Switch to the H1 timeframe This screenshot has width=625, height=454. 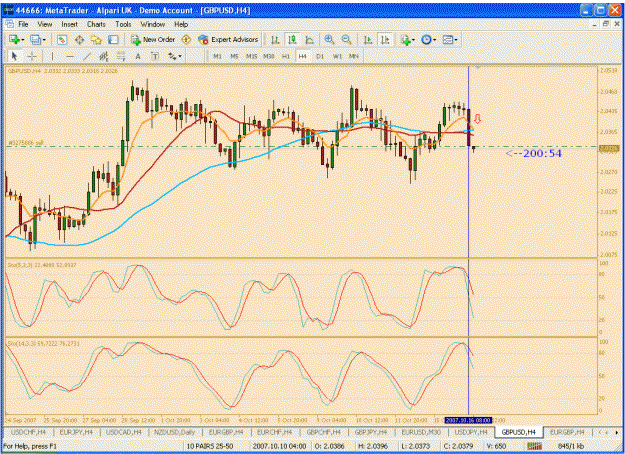(x=286, y=56)
